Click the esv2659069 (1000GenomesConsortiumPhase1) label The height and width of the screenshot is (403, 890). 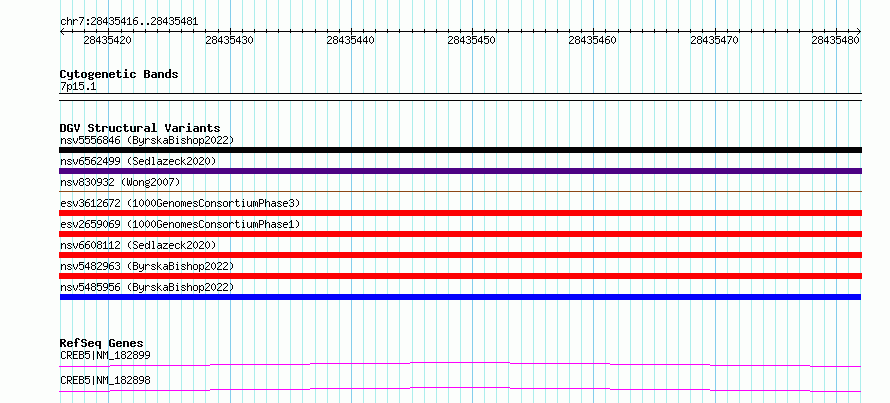(x=180, y=224)
